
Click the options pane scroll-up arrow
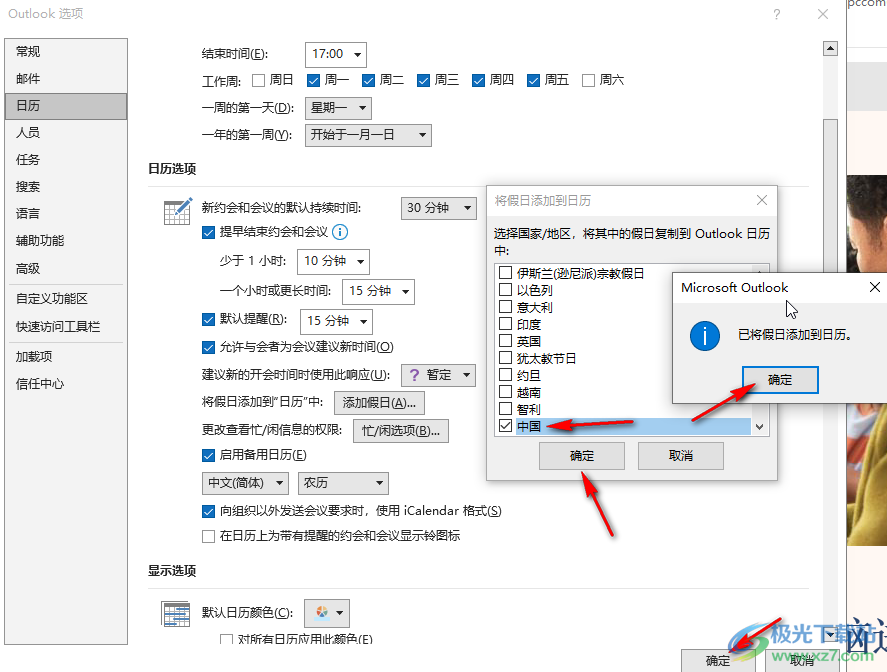(x=830, y=49)
